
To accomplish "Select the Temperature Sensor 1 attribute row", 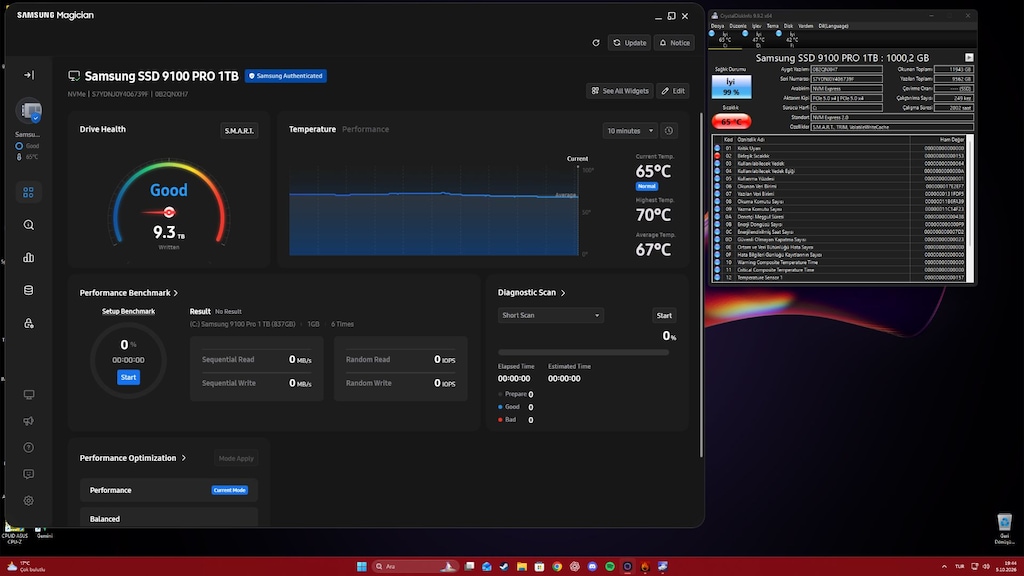I will (840, 278).
